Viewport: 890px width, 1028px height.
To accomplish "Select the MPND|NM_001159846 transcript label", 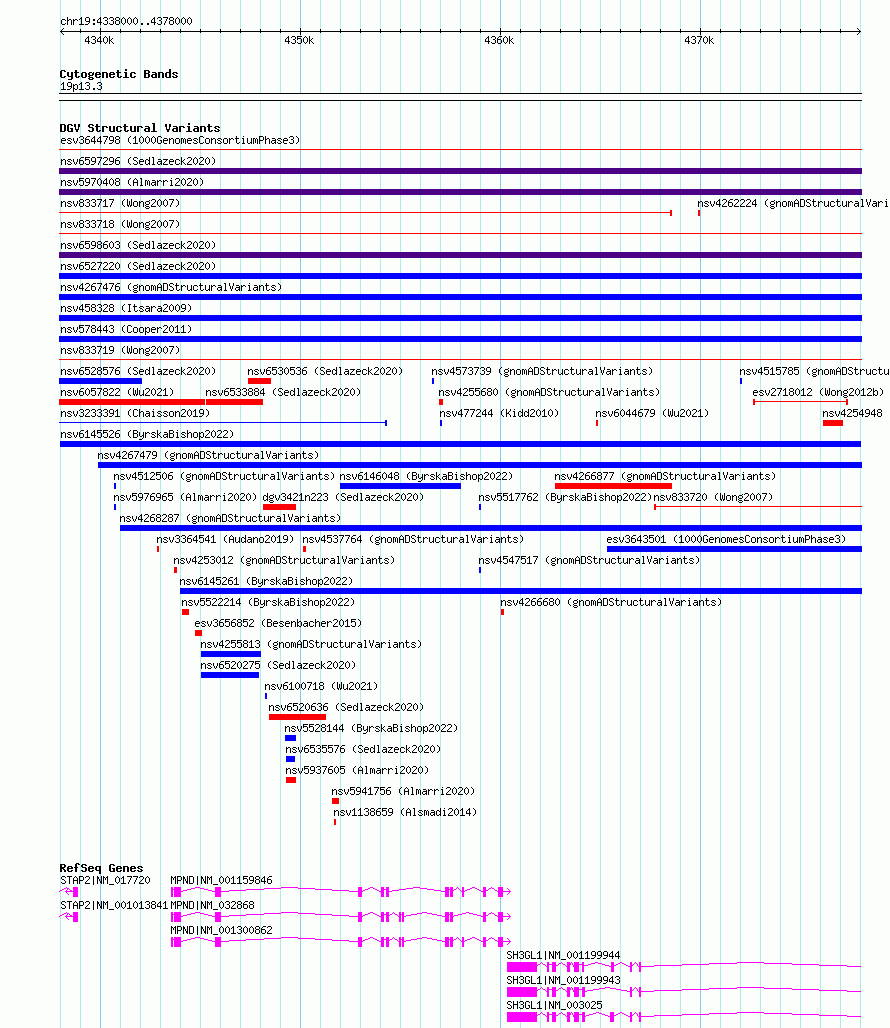I will tap(221, 880).
